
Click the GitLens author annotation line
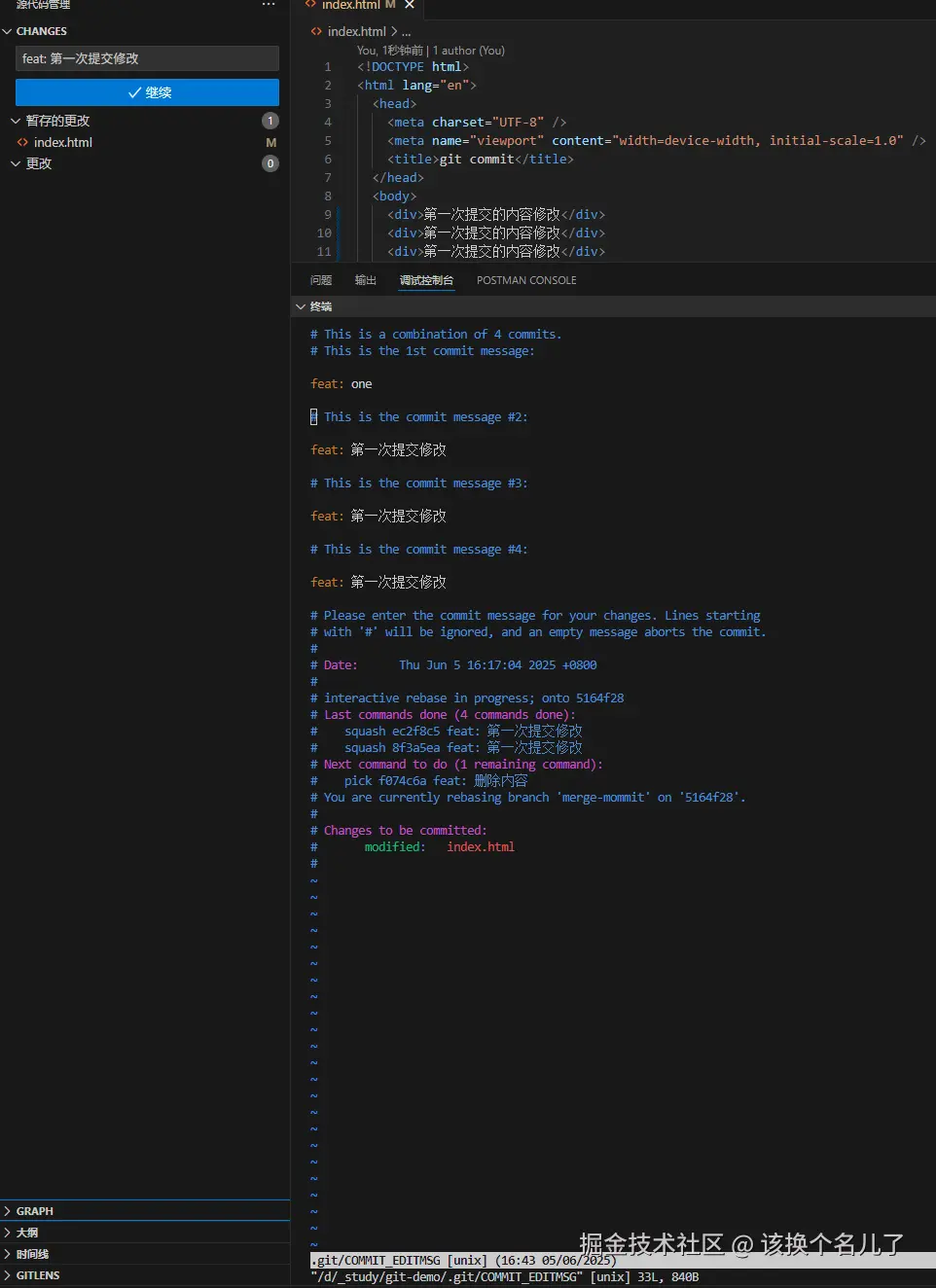[x=430, y=51]
